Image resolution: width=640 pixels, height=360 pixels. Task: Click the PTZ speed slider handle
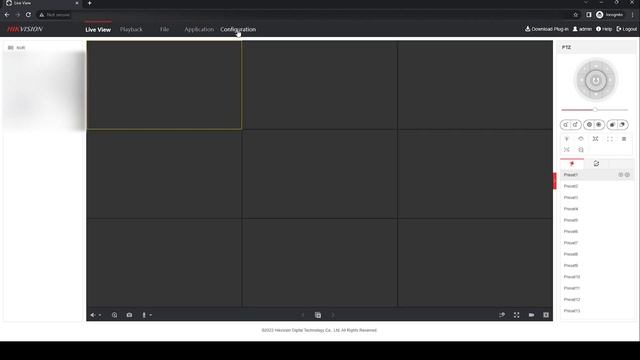(x=595, y=110)
